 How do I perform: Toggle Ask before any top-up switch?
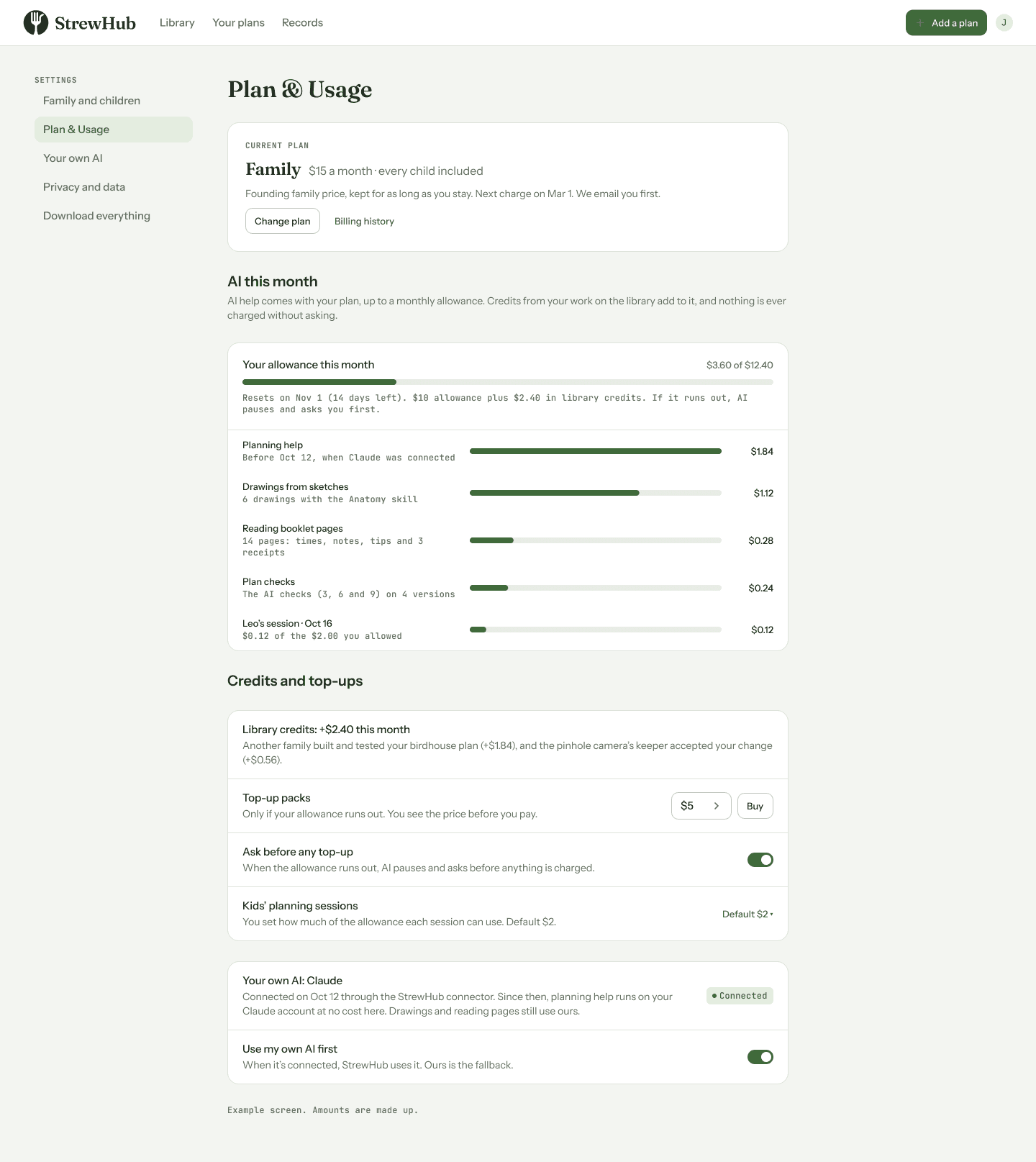coord(760,860)
